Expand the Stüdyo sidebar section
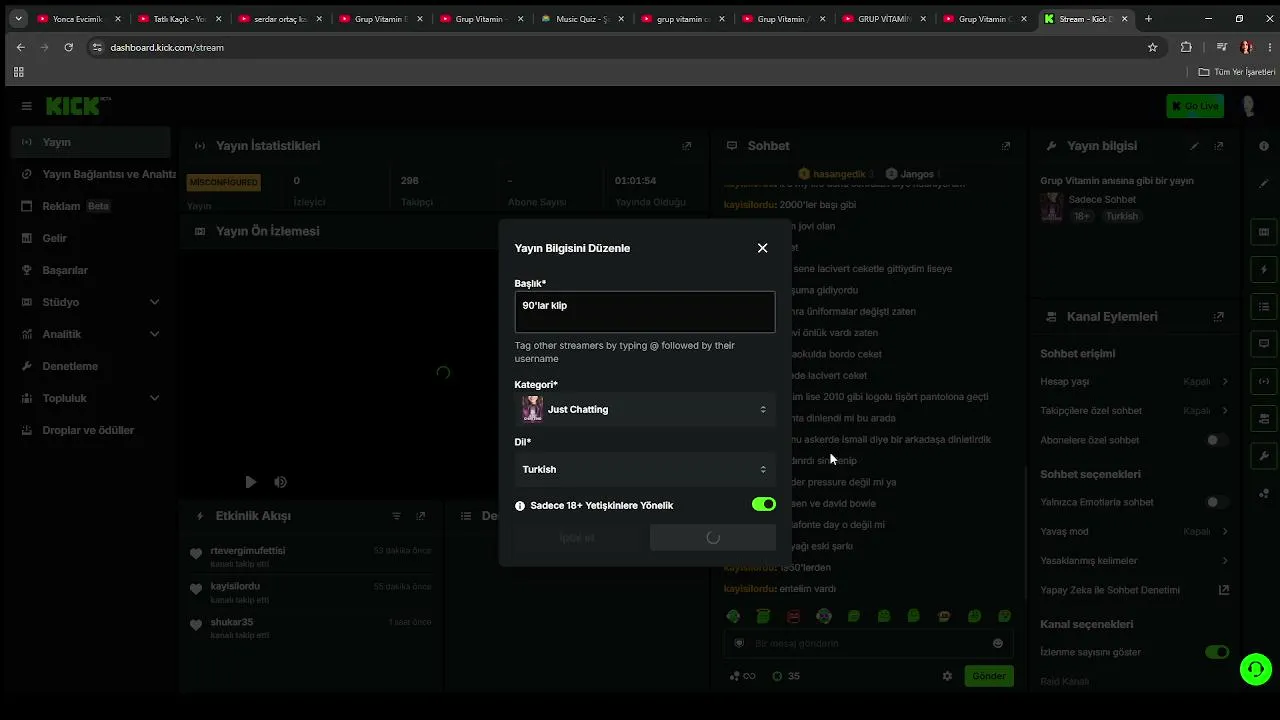 pos(91,302)
